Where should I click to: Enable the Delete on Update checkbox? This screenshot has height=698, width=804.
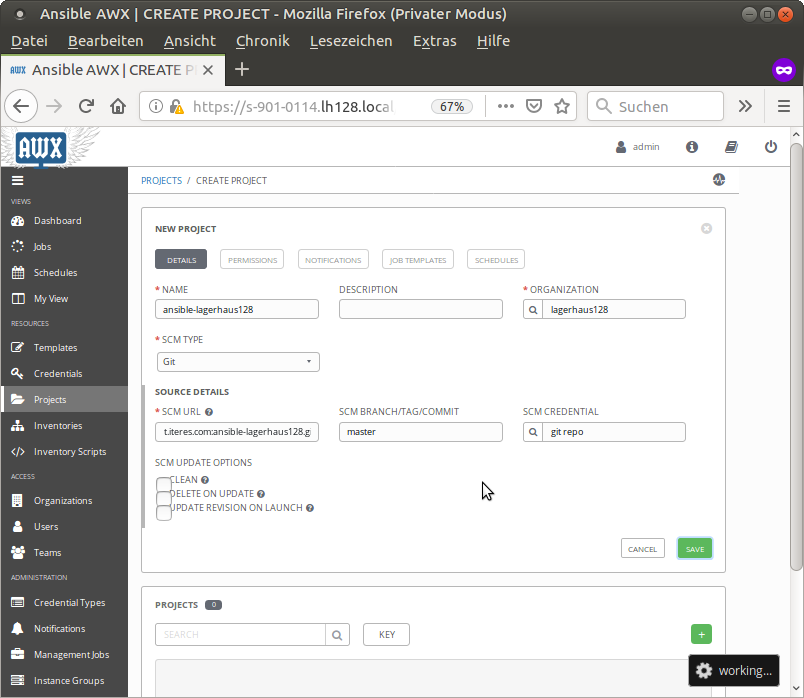pyautogui.click(x=164, y=498)
